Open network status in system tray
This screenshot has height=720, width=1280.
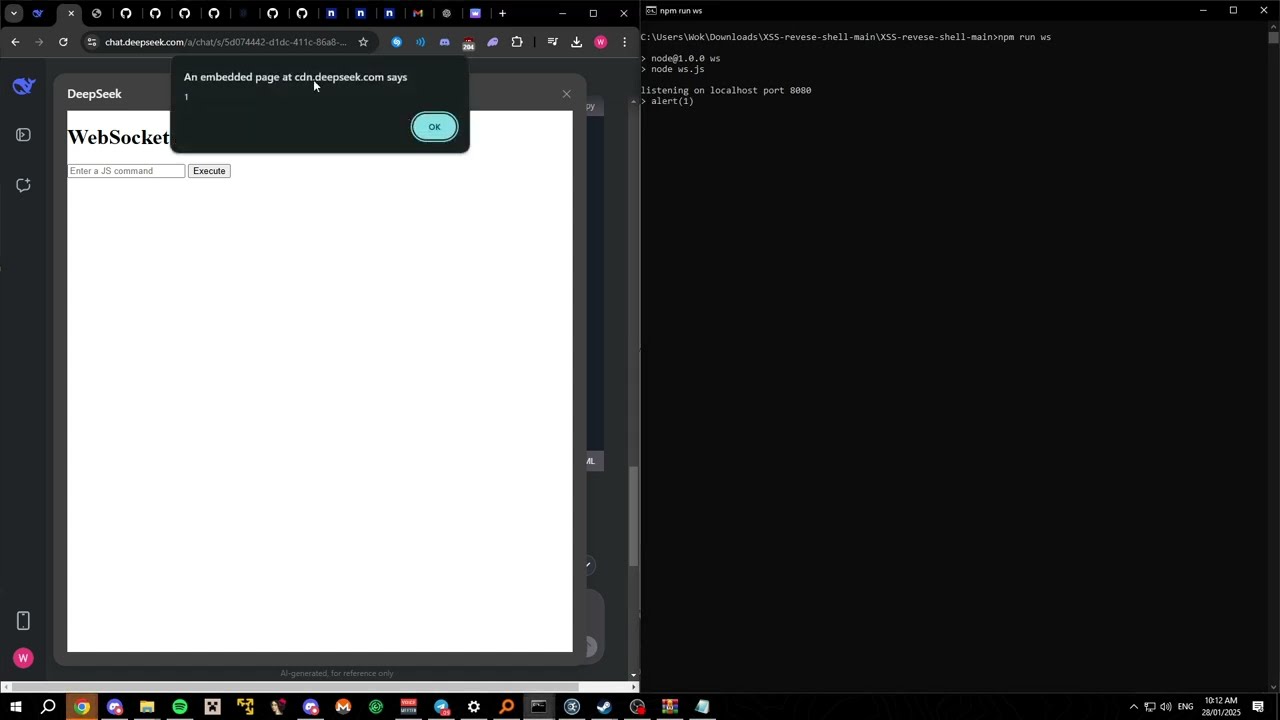1150,707
